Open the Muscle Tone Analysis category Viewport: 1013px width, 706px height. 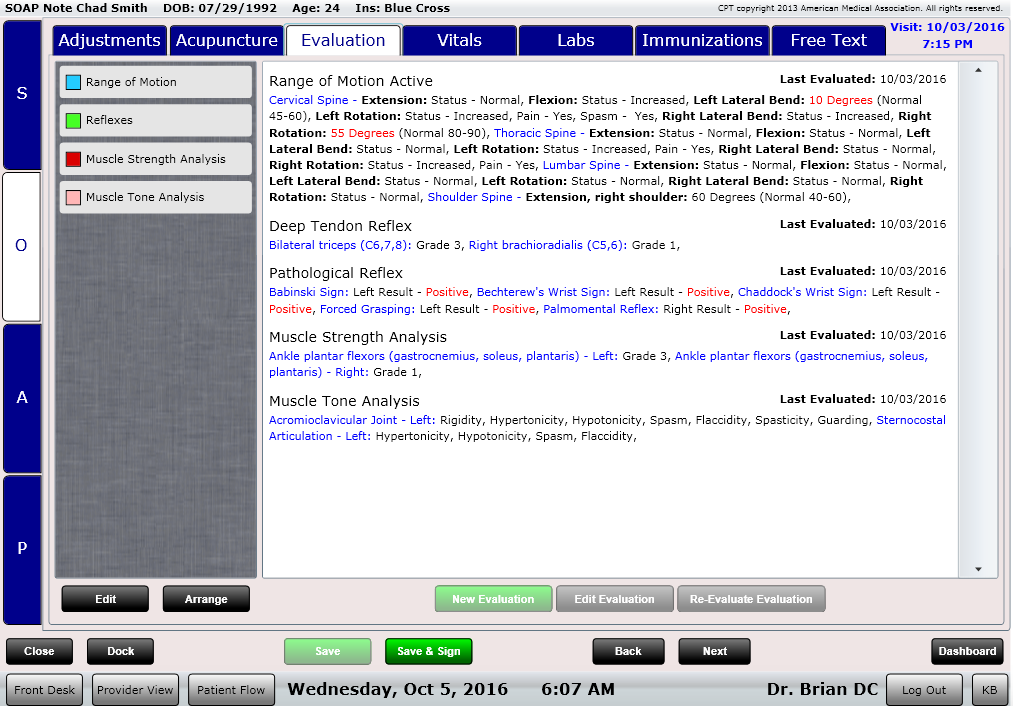coord(154,197)
